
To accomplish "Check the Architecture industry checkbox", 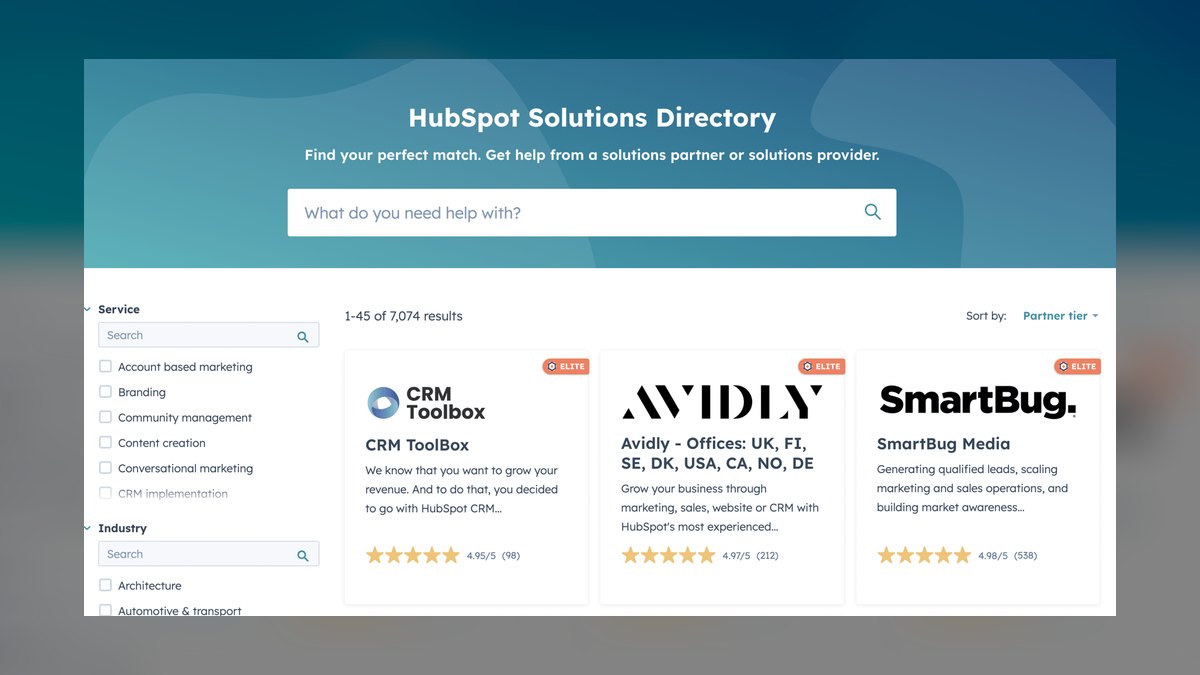I will pyautogui.click(x=105, y=585).
